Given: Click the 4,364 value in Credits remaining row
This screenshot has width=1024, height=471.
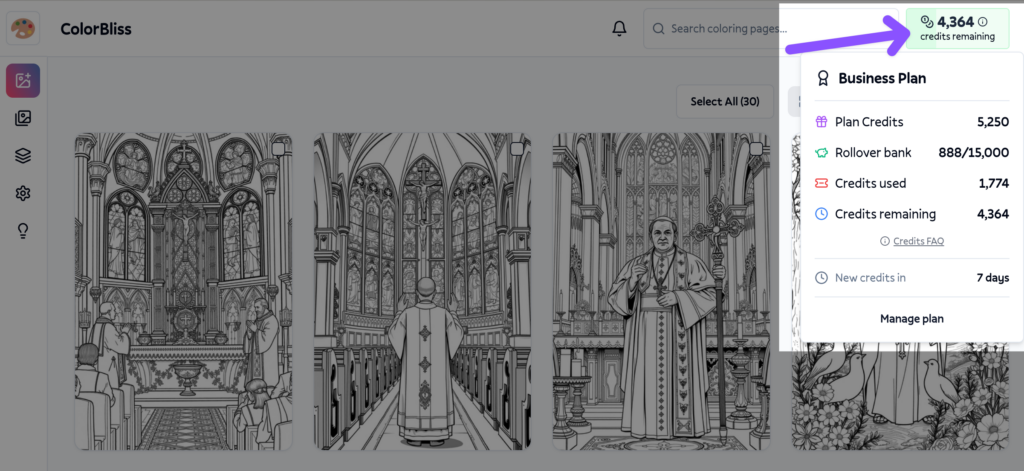Looking at the screenshot, I should click(993, 214).
